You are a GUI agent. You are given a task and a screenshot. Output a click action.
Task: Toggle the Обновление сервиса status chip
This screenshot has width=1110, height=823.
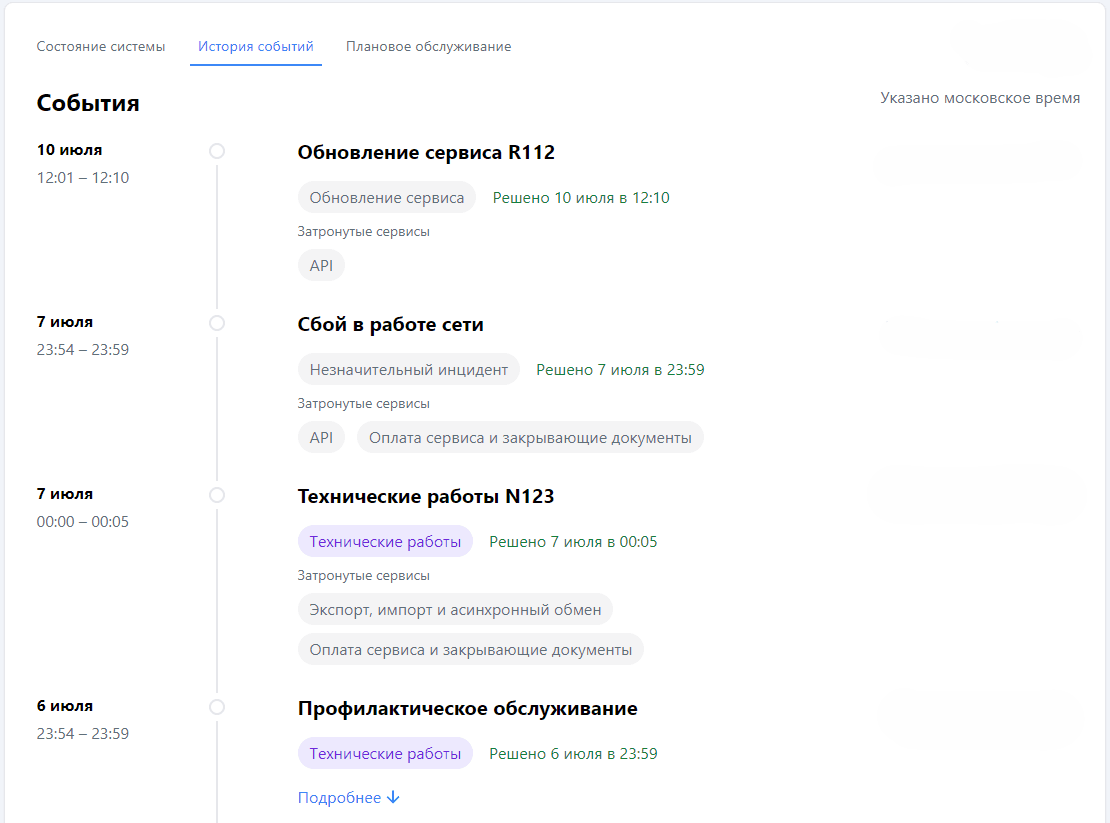point(386,197)
